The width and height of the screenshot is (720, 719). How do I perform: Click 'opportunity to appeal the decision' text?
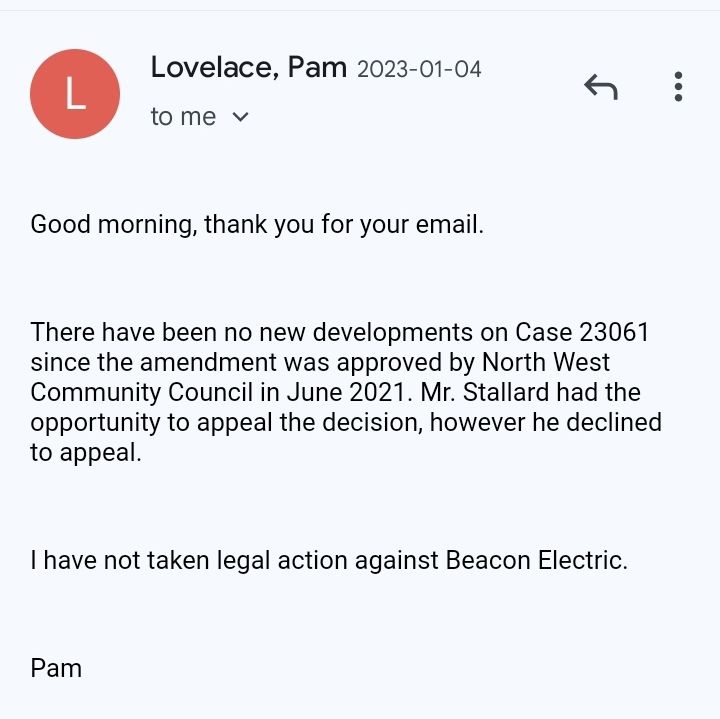click(x=227, y=423)
